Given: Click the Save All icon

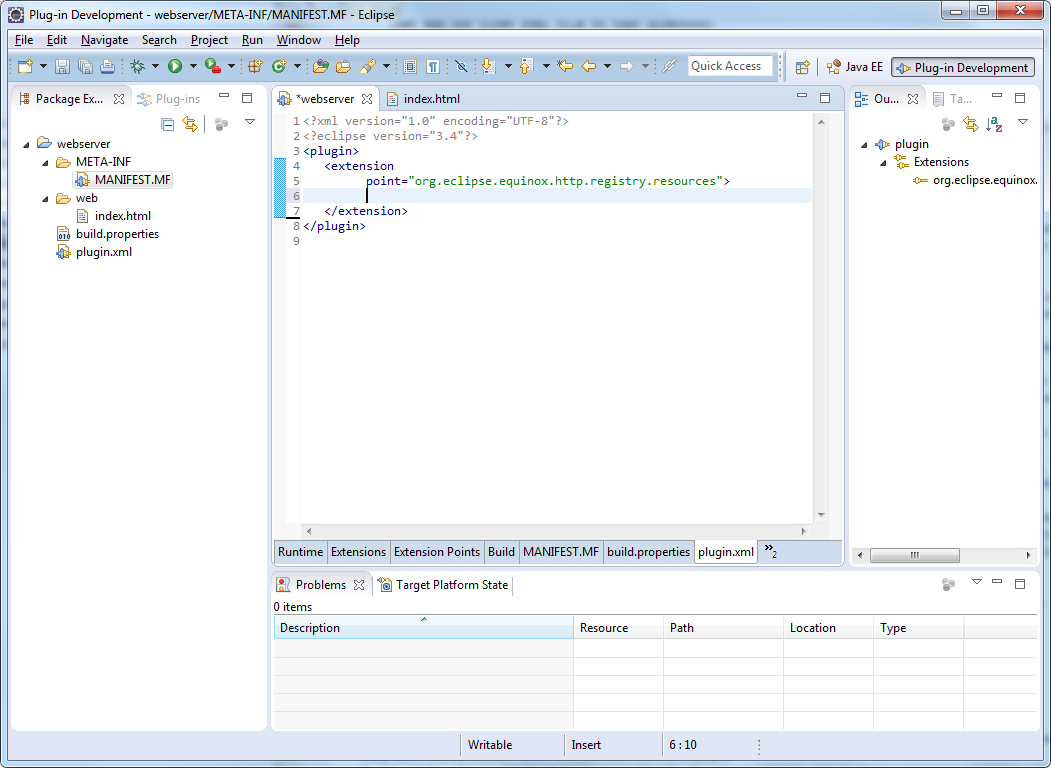Looking at the screenshot, I should [x=85, y=66].
